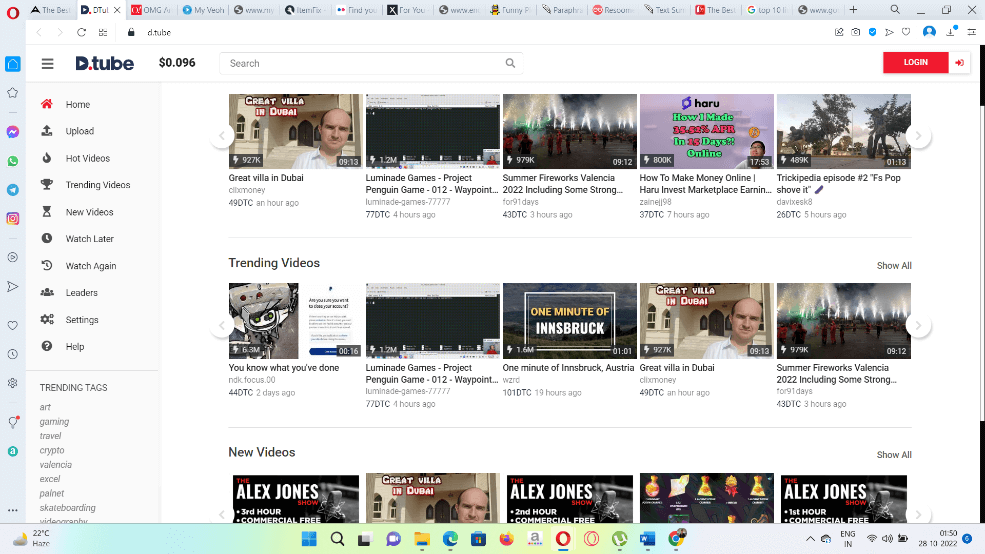Click the search magnifier icon in the D.tube search bar

coord(510,63)
